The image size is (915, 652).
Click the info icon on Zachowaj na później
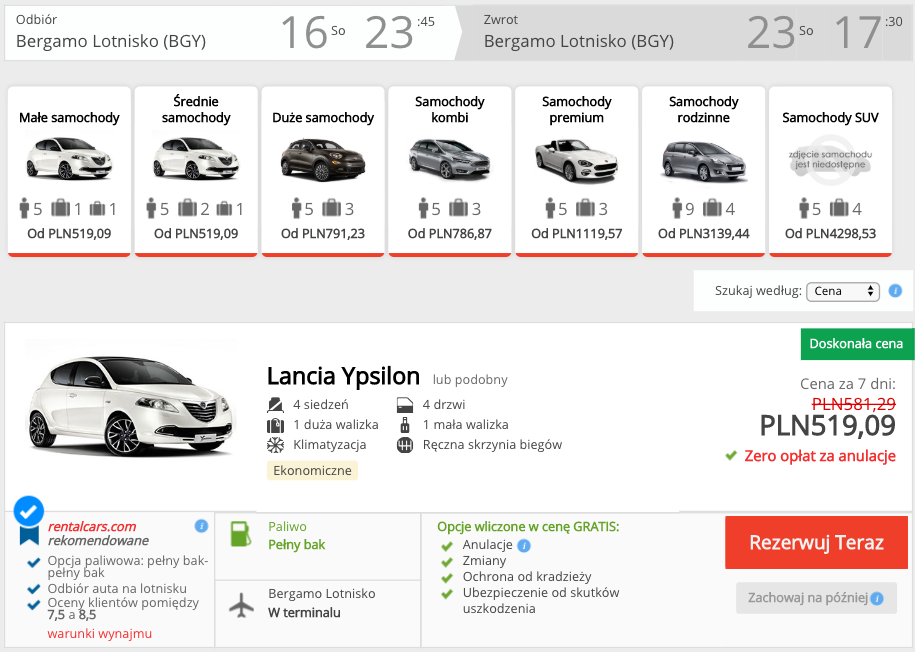878,598
